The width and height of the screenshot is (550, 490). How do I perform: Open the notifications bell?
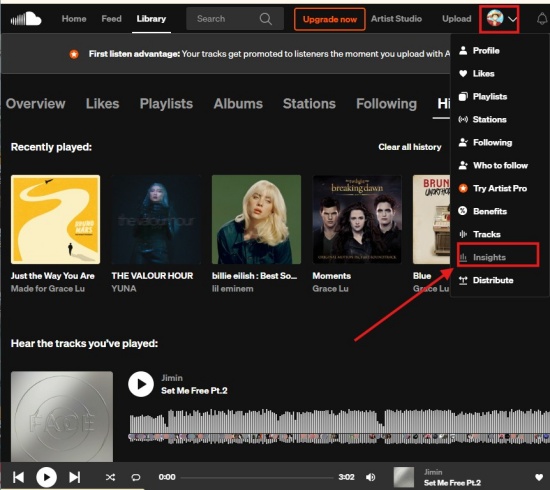click(542, 19)
